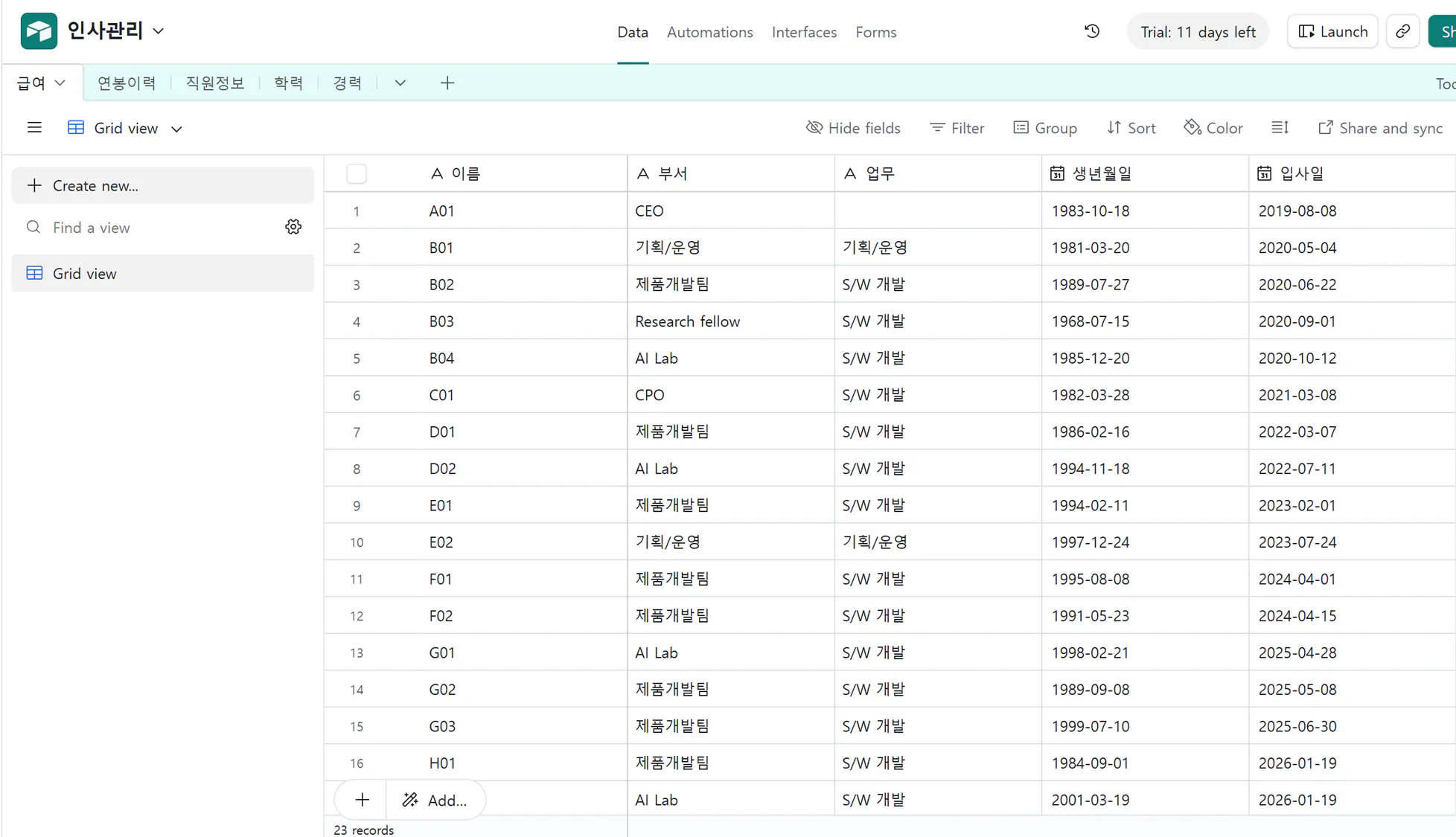The width and height of the screenshot is (1456, 837).
Task: Expand Create new view section
Action: (162, 185)
